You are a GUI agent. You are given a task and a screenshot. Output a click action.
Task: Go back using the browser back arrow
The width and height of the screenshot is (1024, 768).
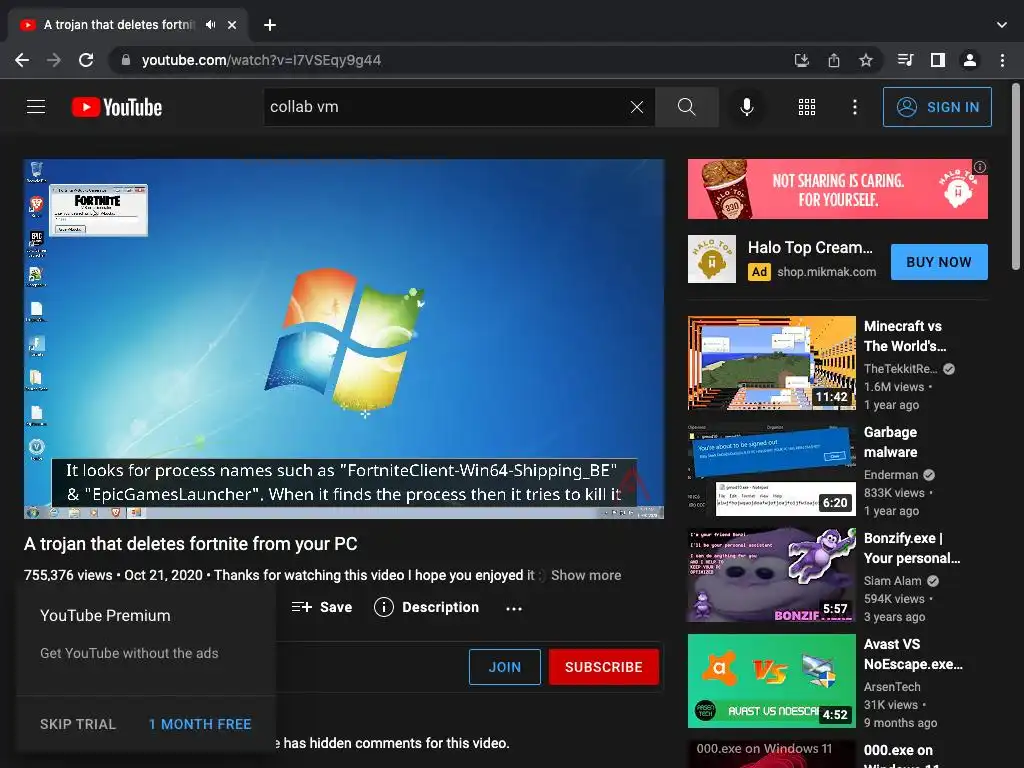[x=22, y=60]
